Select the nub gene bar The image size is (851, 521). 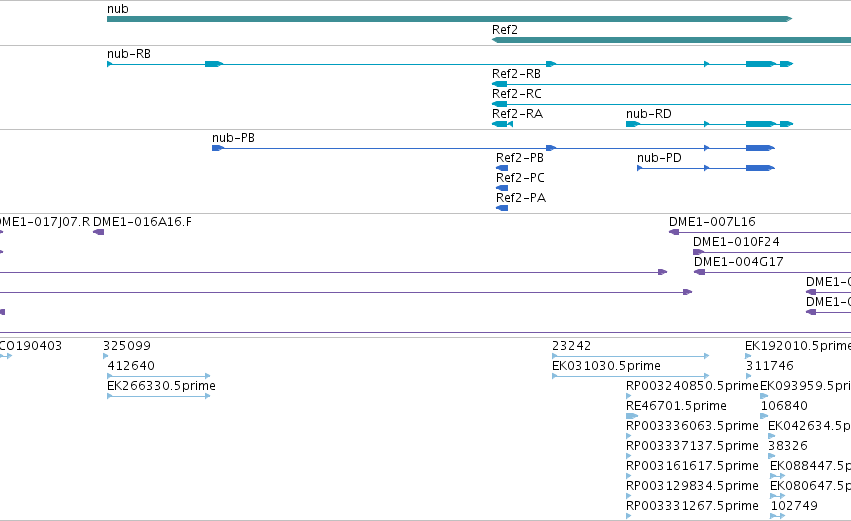point(449,19)
